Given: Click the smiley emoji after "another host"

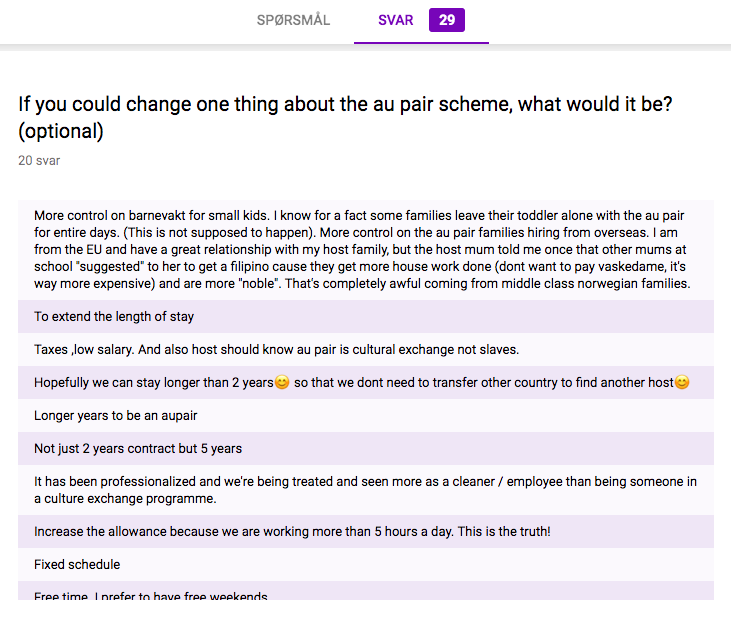Looking at the screenshot, I should pos(682,383).
